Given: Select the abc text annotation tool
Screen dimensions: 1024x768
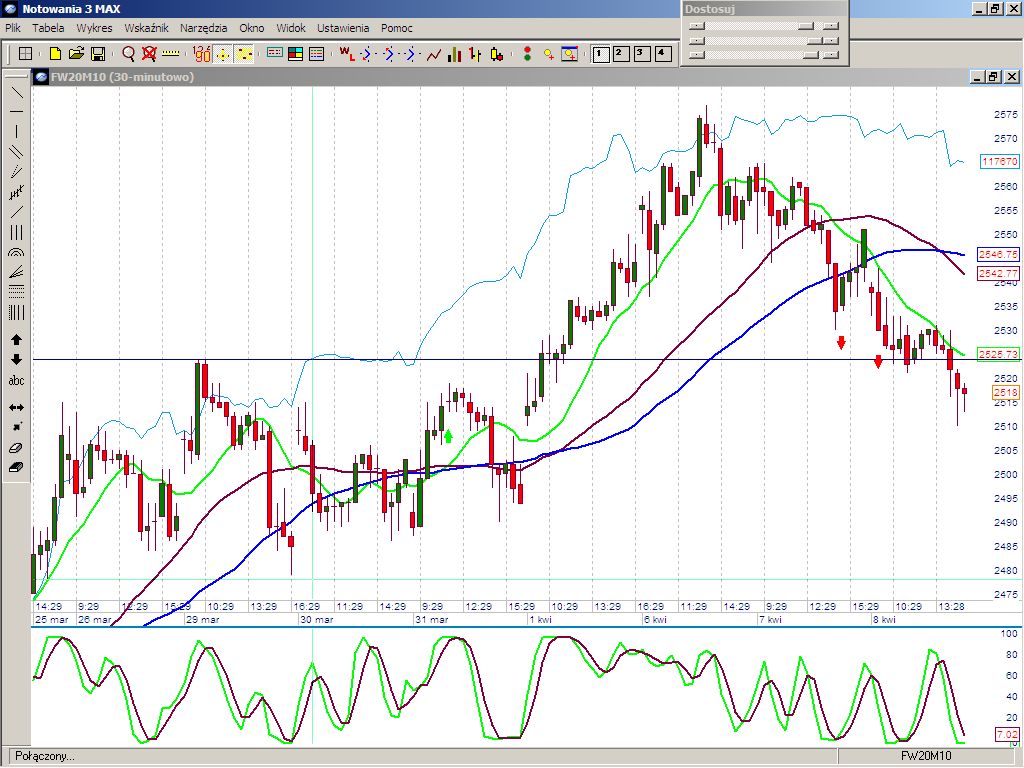Looking at the screenshot, I should pos(16,381).
